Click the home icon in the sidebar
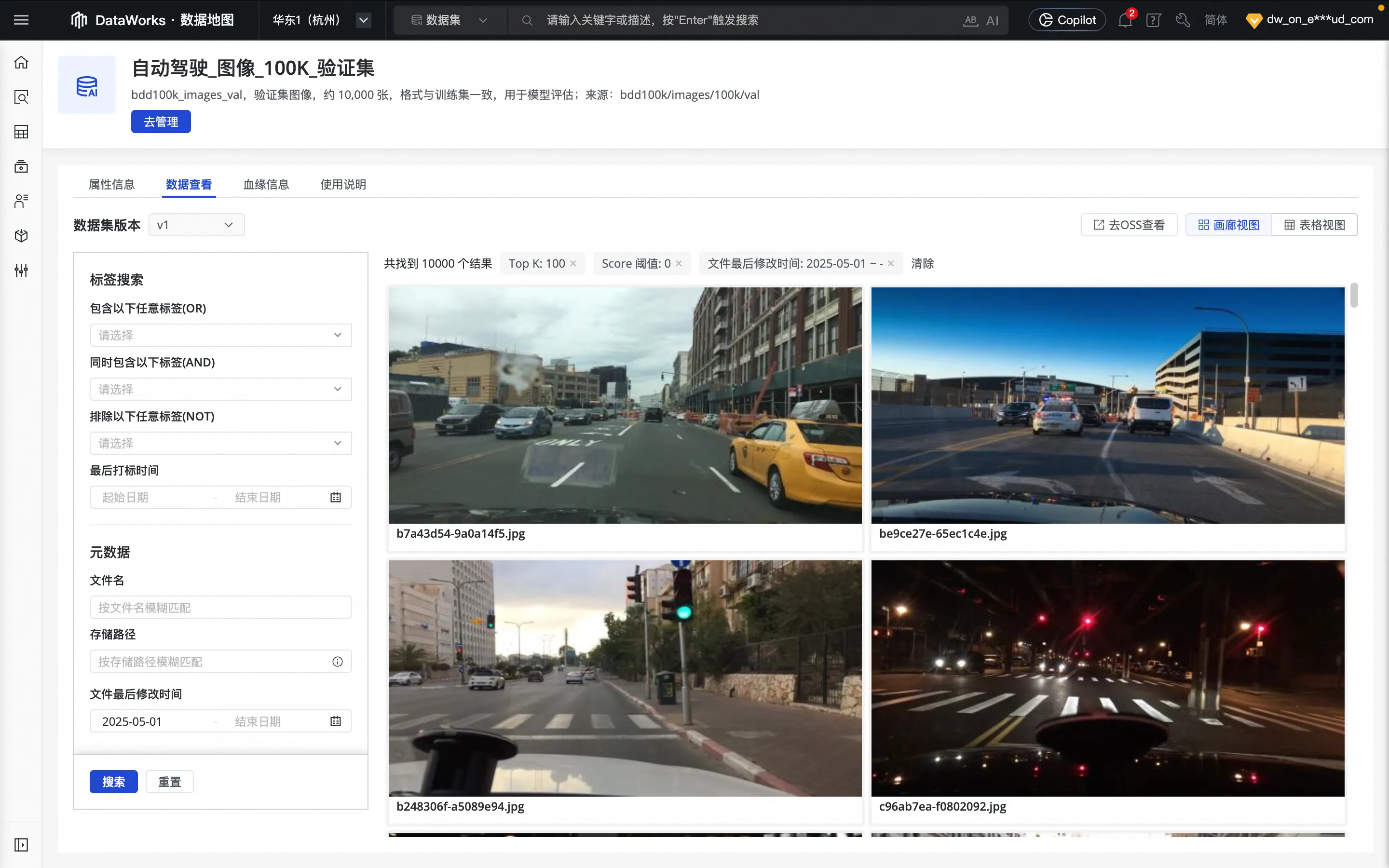Screen dimensions: 1389x868 click(21, 63)
